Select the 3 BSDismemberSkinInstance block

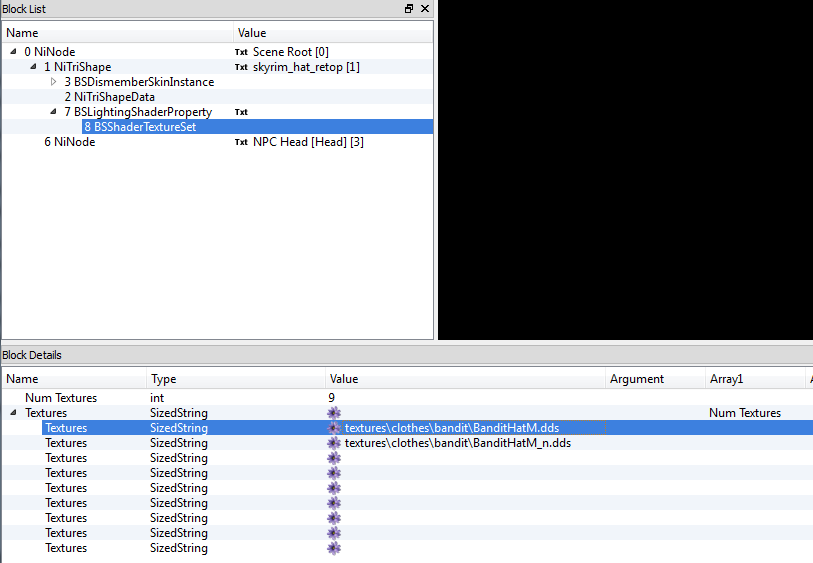pos(139,82)
